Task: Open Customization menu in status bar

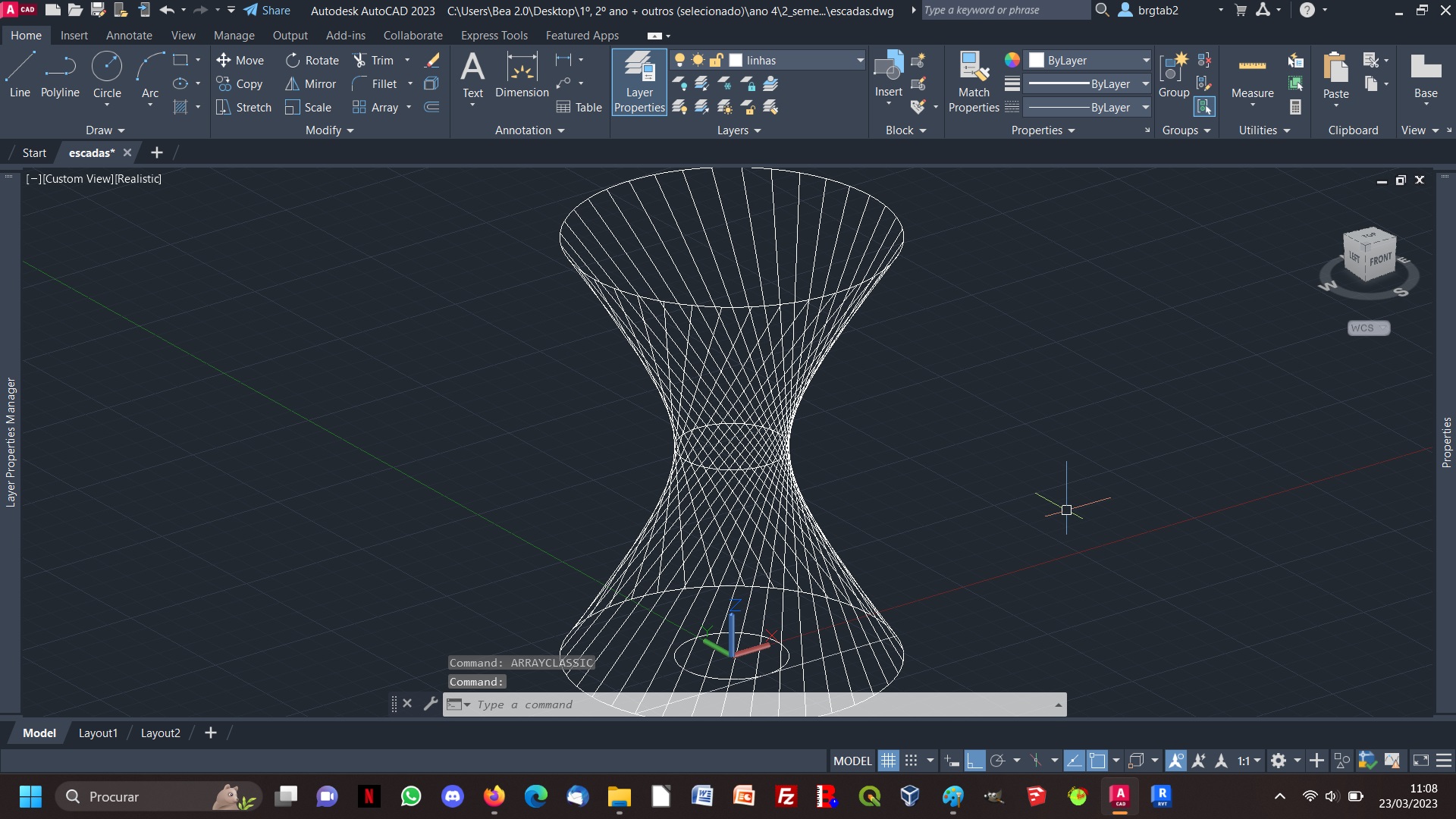Action: 1444,761
